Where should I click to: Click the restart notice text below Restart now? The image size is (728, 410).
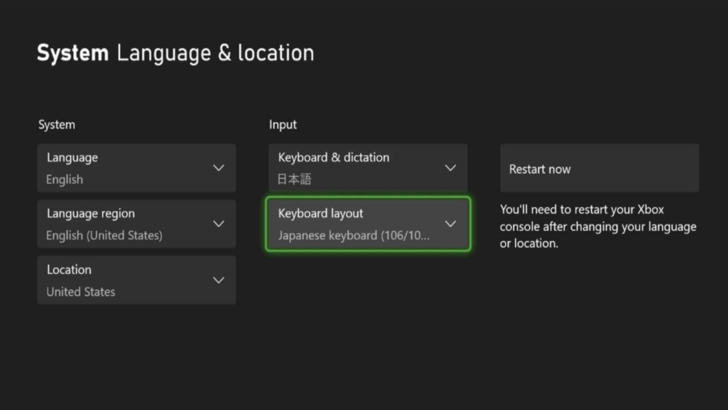598,227
